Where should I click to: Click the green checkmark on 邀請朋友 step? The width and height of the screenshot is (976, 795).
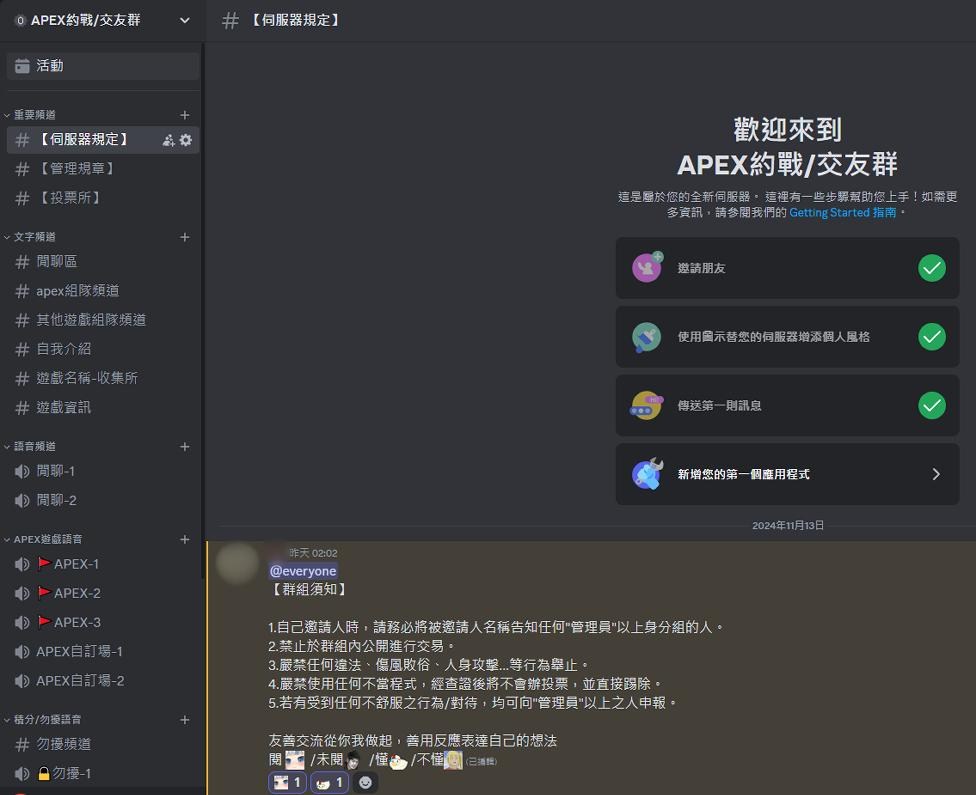(x=931, y=268)
